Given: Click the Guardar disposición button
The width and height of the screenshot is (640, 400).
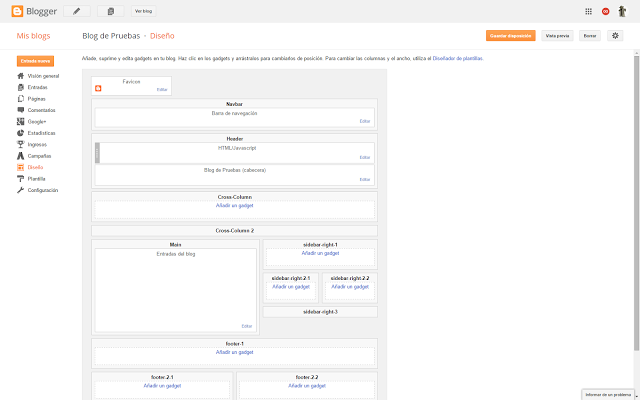Looking at the screenshot, I should click(x=510, y=35).
